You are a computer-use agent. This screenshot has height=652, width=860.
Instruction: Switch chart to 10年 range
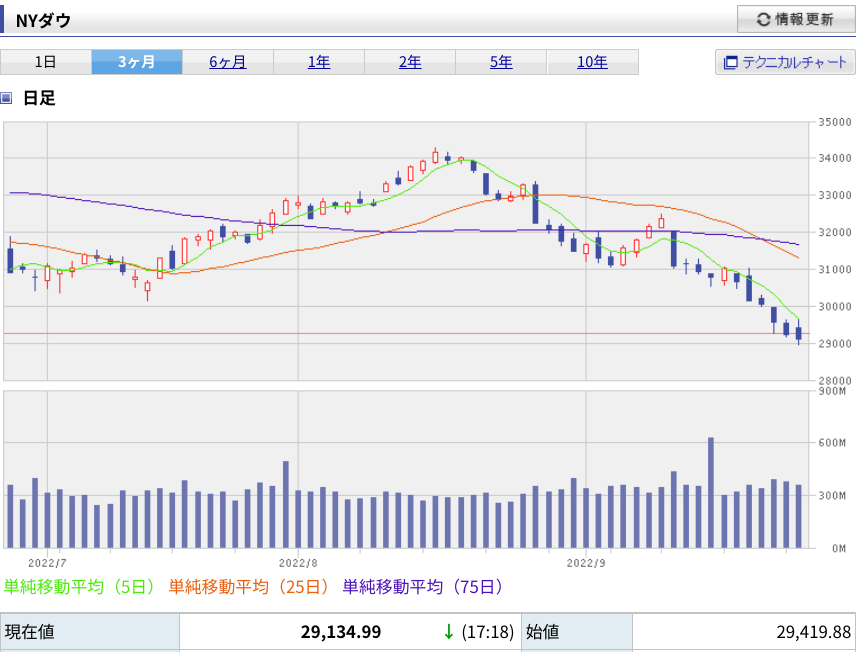pyautogui.click(x=592, y=62)
